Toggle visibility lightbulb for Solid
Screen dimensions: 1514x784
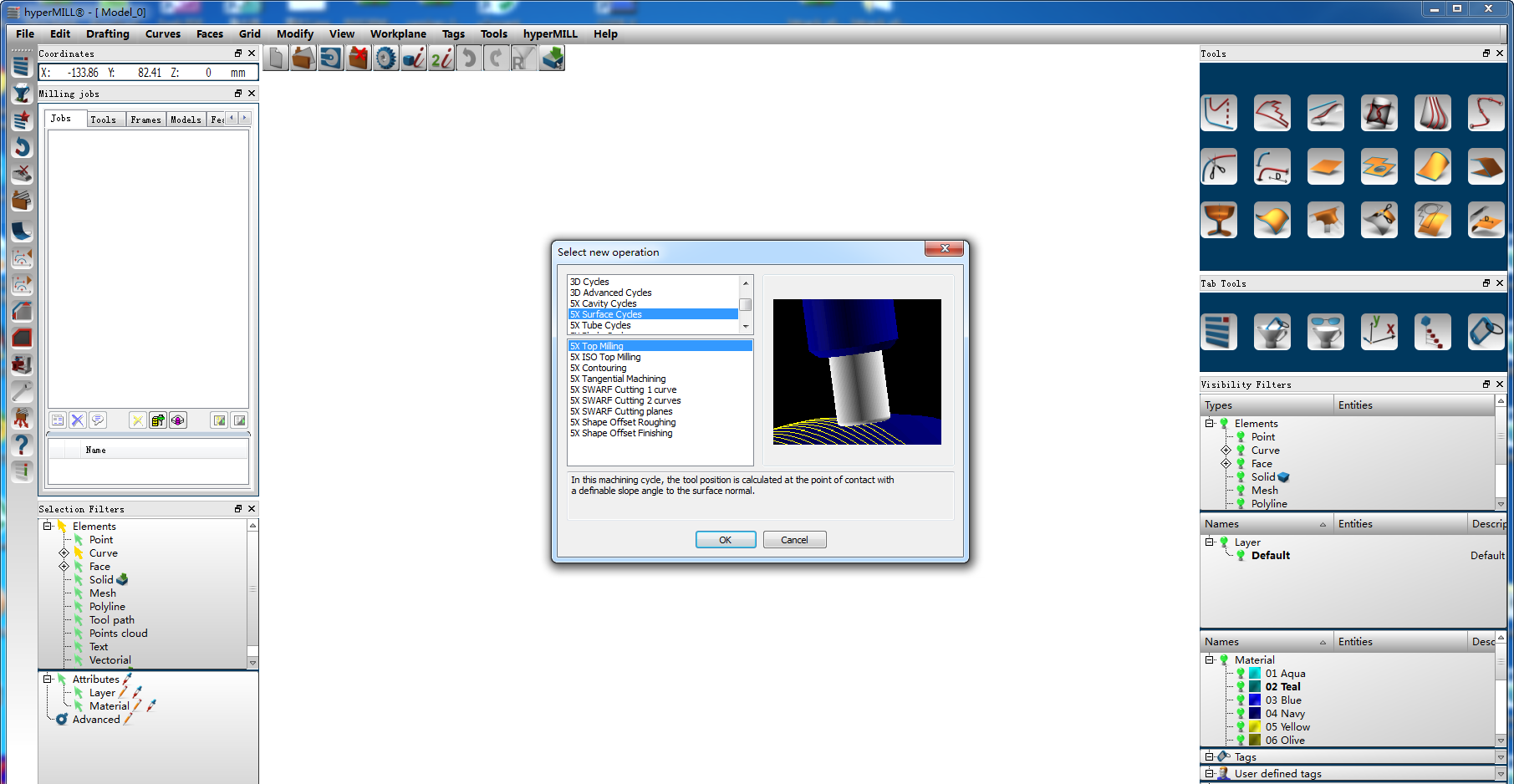(x=1241, y=477)
